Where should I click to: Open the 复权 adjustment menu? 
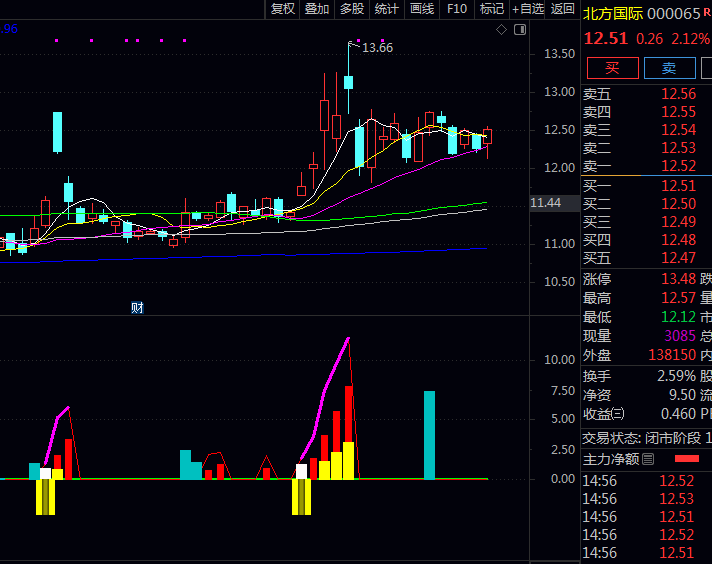(283, 9)
